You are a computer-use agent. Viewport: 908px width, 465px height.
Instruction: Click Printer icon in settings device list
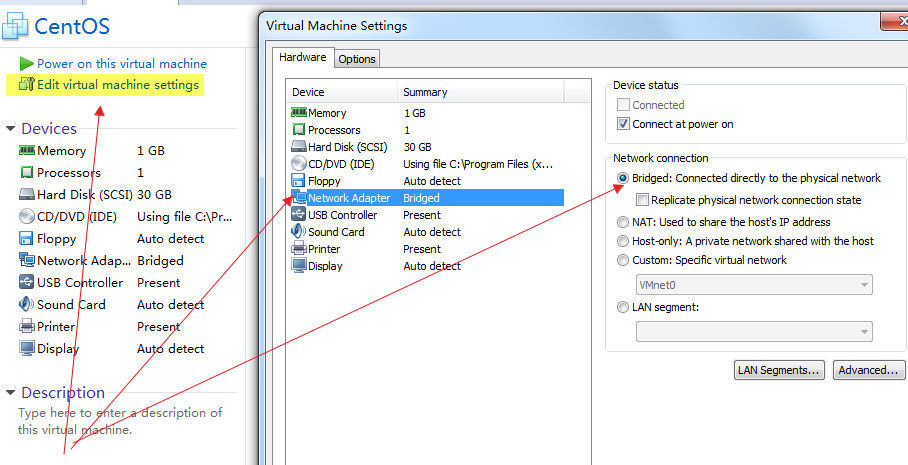pos(299,249)
